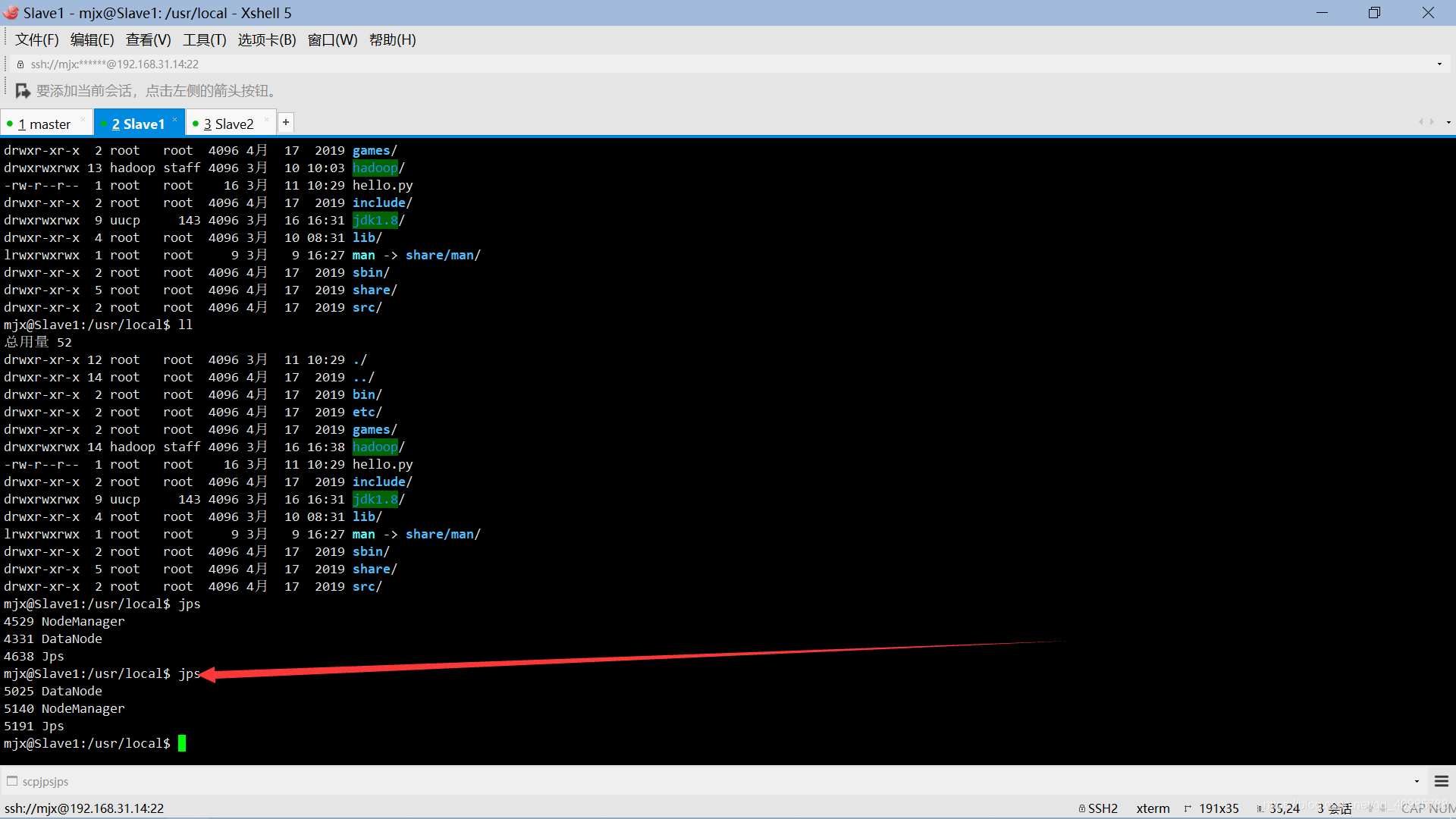Image resolution: width=1456 pixels, height=819 pixels.
Task: Open the 编辑(E) menu
Action: pyautogui.click(x=92, y=40)
